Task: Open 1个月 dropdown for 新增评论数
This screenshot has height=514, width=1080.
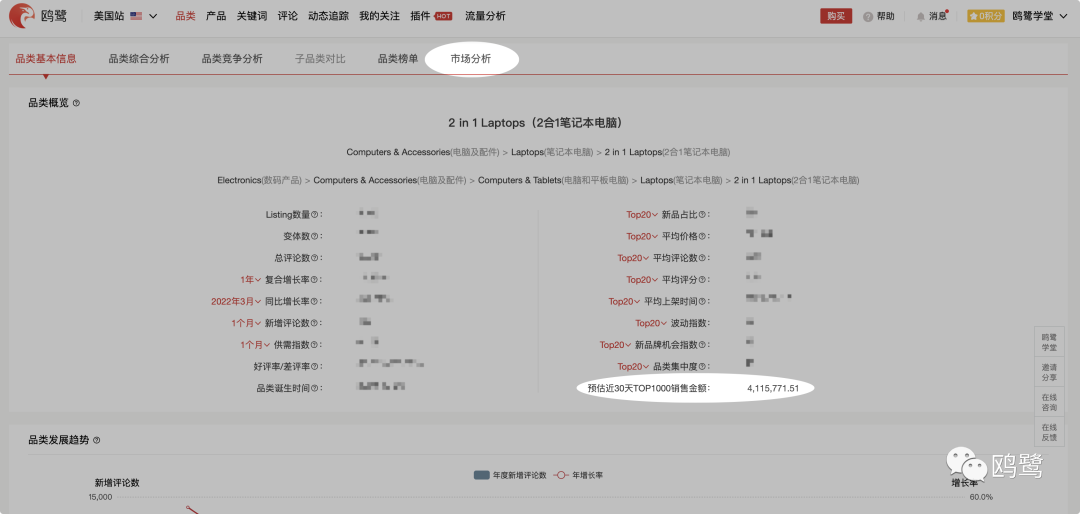Action: (x=247, y=323)
